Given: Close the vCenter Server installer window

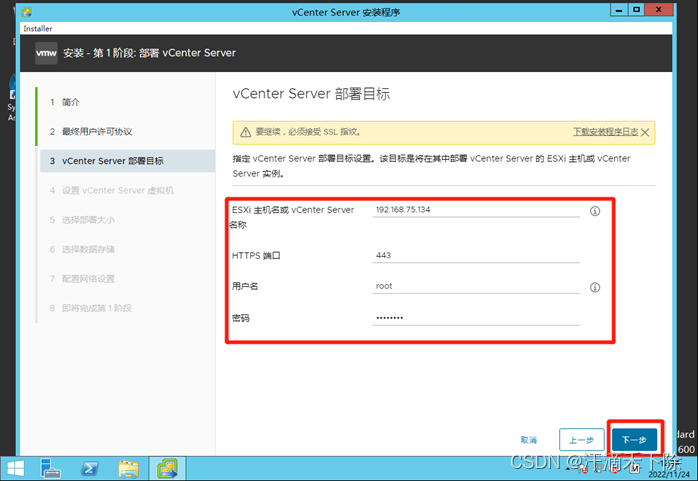Looking at the screenshot, I should [659, 10].
